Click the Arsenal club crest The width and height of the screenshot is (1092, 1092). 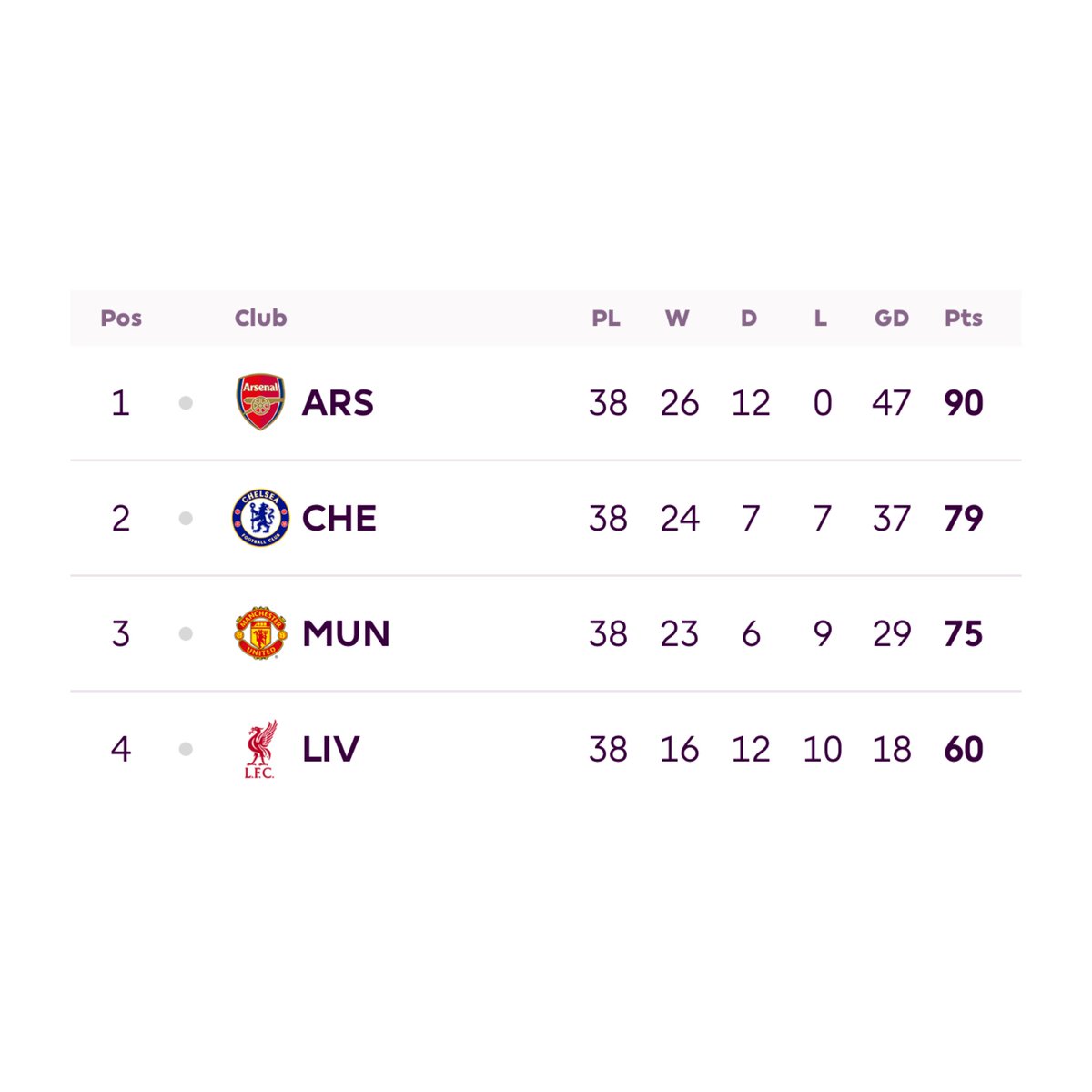pyautogui.click(x=260, y=402)
